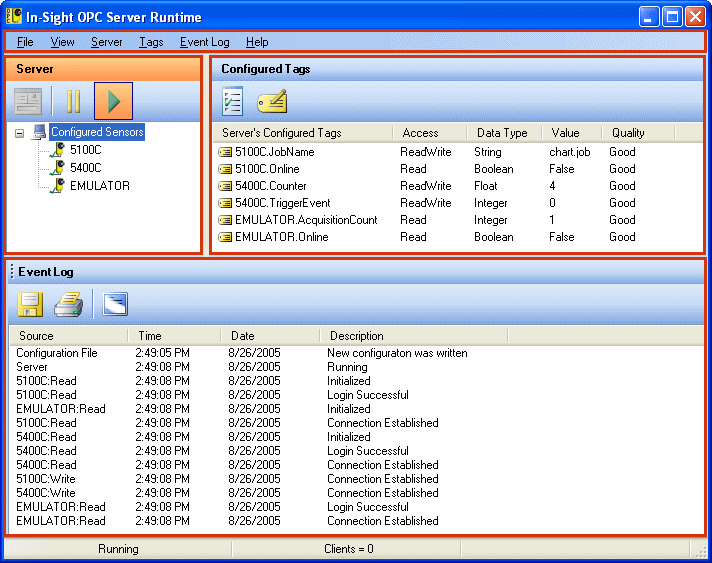Viewport: 712px width, 563px height.
Task: Save the event log with the floppy icon
Action: click(x=30, y=304)
